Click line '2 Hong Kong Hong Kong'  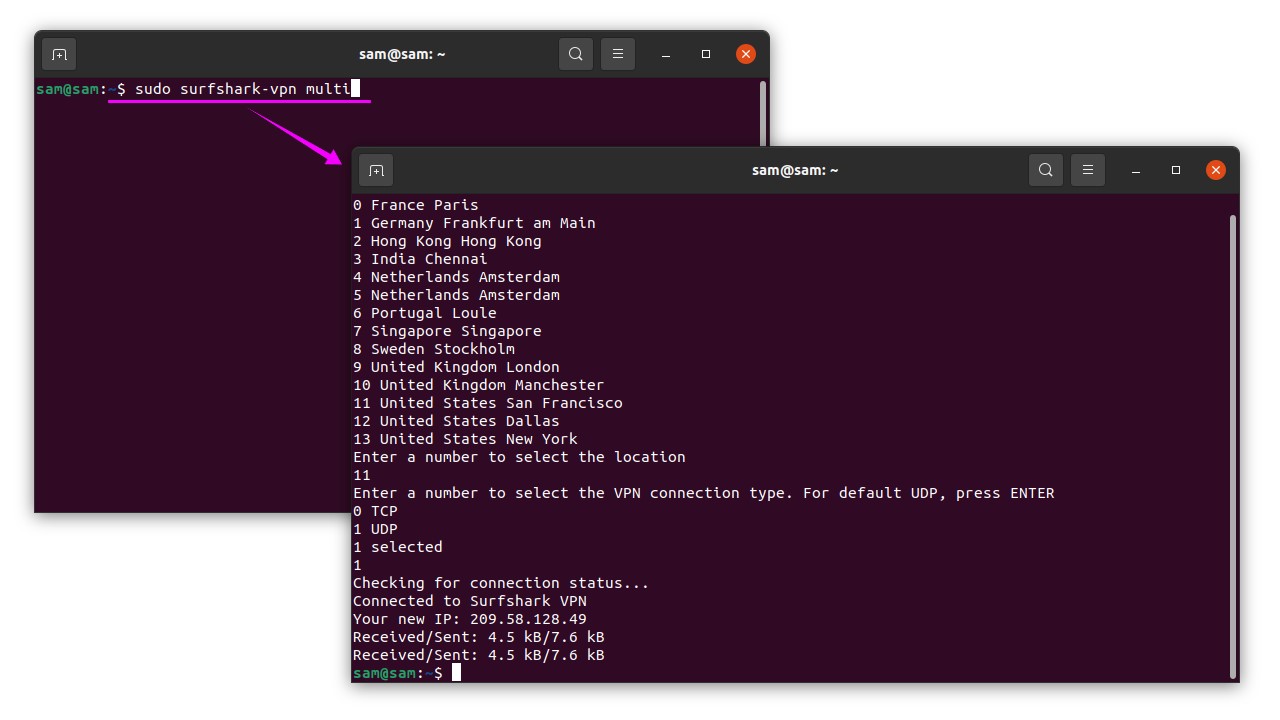[447, 241]
